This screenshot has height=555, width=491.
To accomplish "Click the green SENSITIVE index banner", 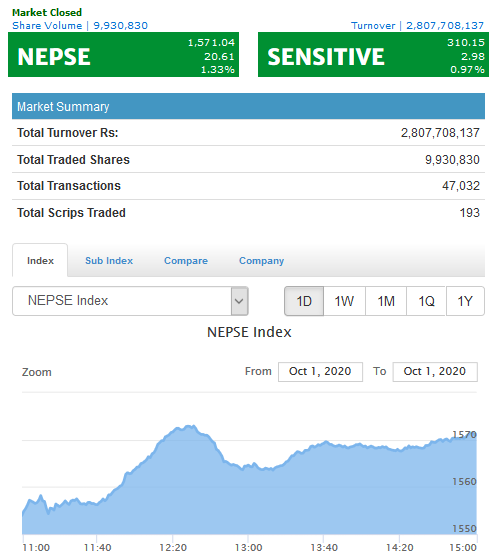I will click(x=373, y=55).
